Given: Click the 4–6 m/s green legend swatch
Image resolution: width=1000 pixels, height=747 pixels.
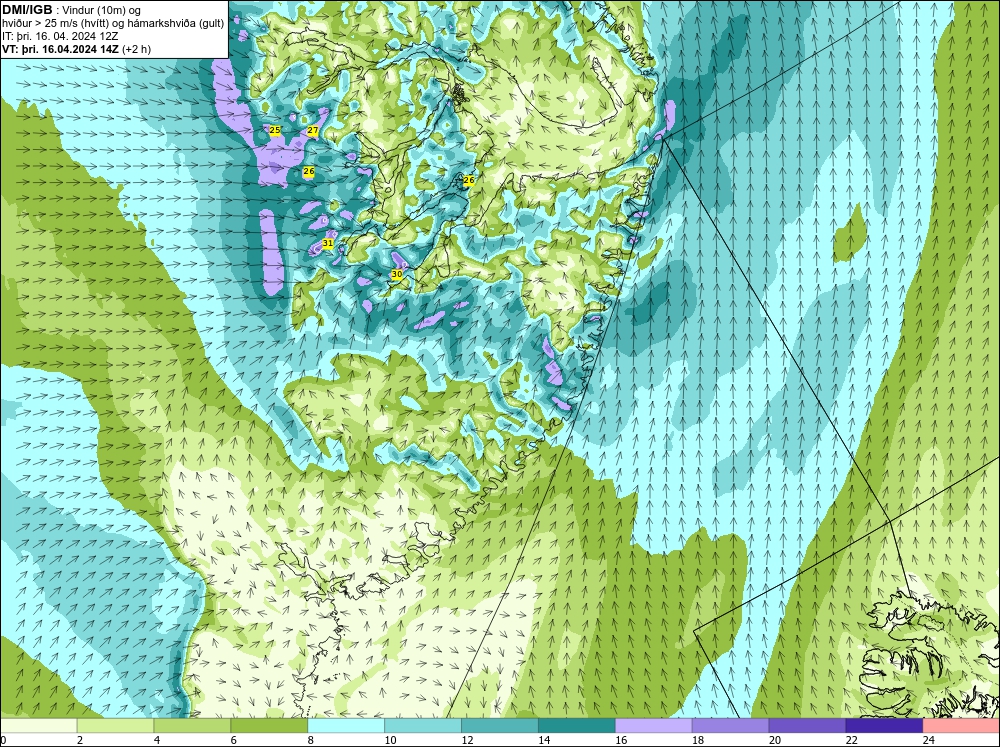Looking at the screenshot, I should 192,725.
